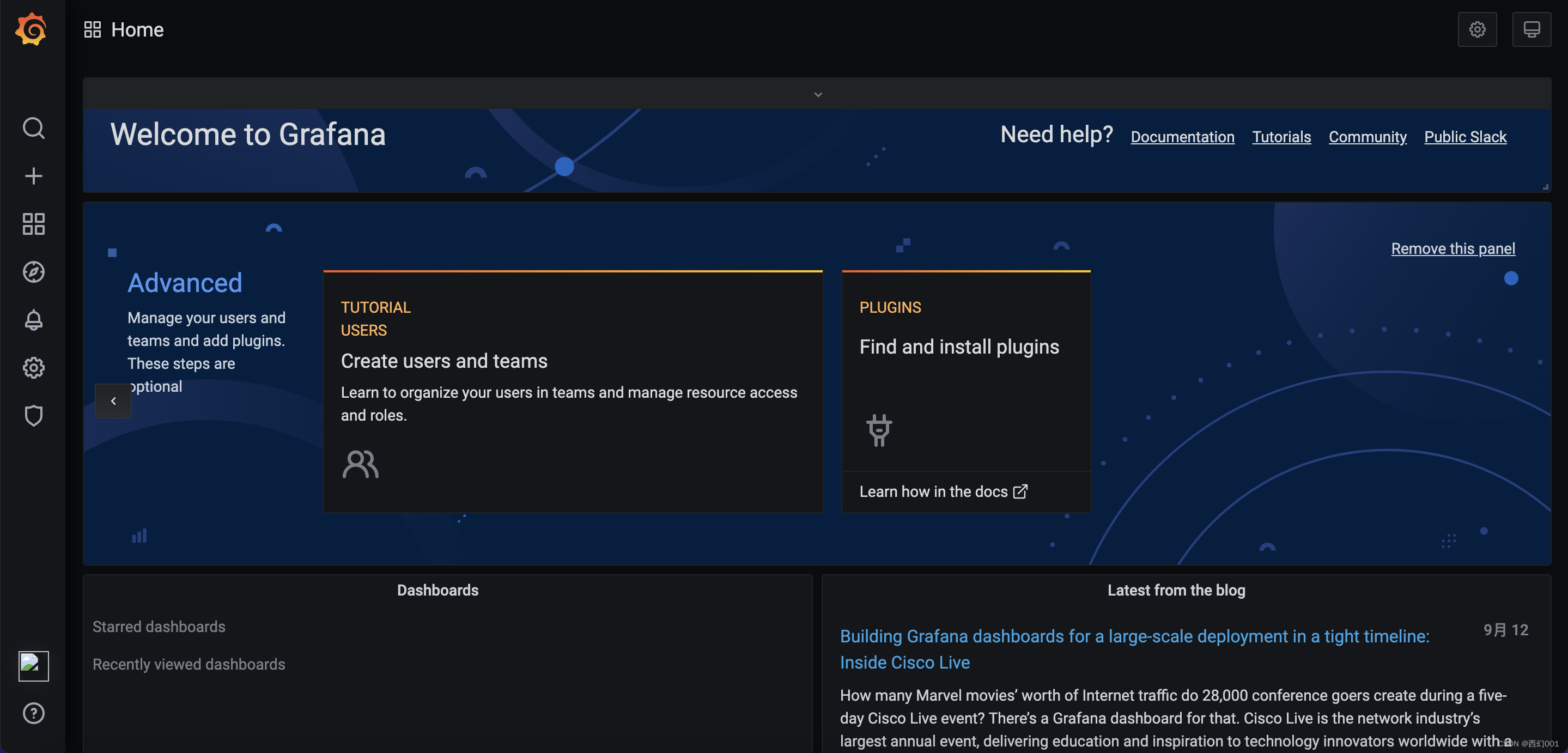Expand the collapsed row chevron
This screenshot has height=753, width=1568.
[x=817, y=94]
